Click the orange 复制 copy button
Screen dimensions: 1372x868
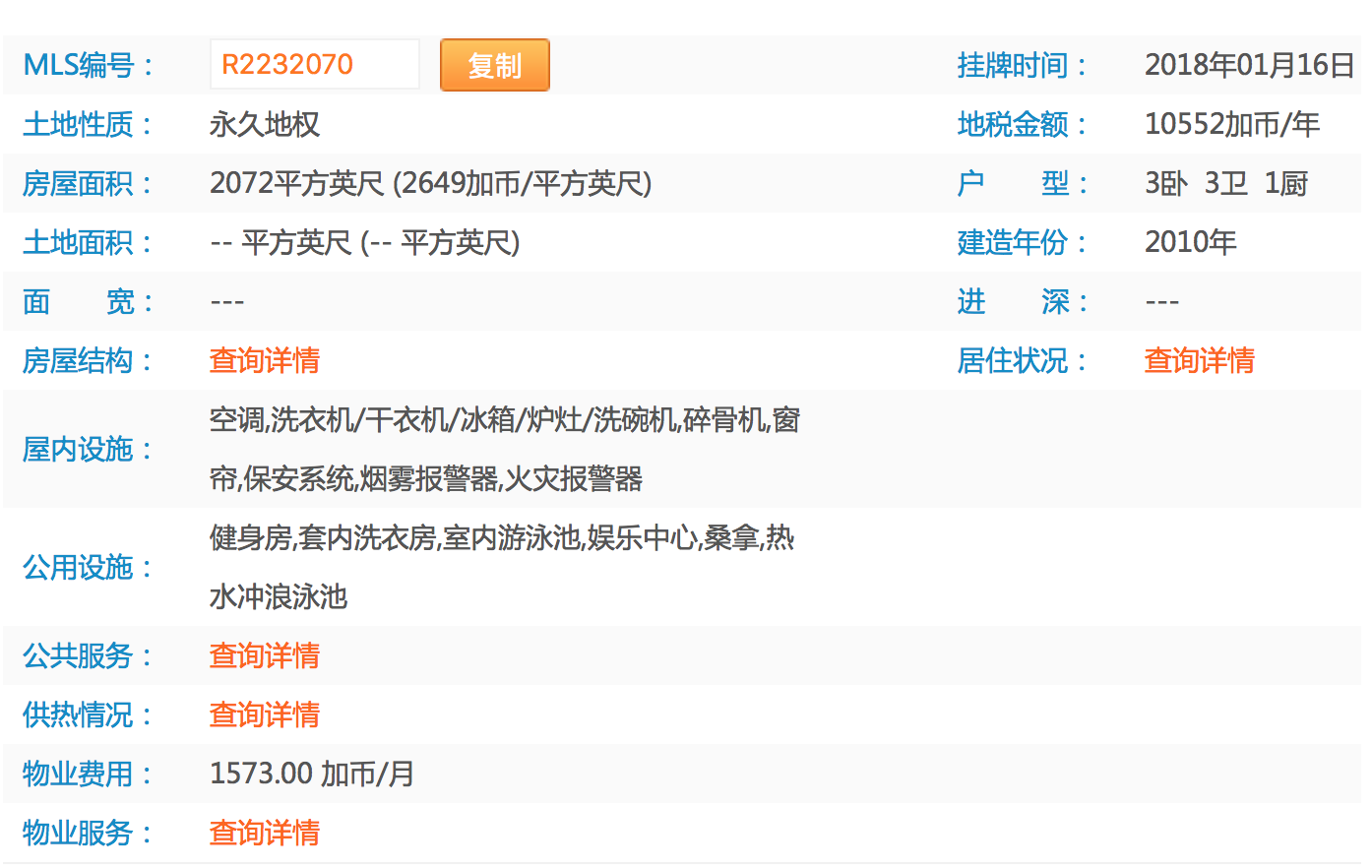(x=494, y=65)
